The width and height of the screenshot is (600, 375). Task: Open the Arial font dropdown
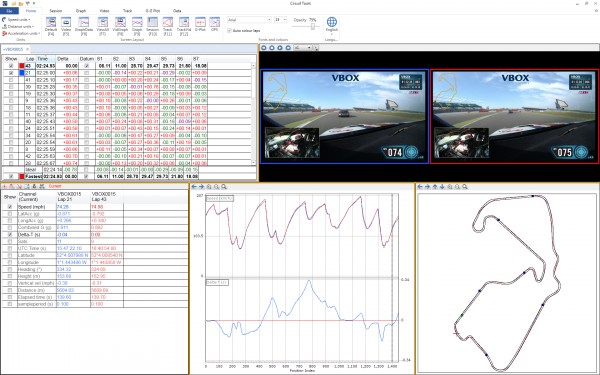tap(249, 20)
